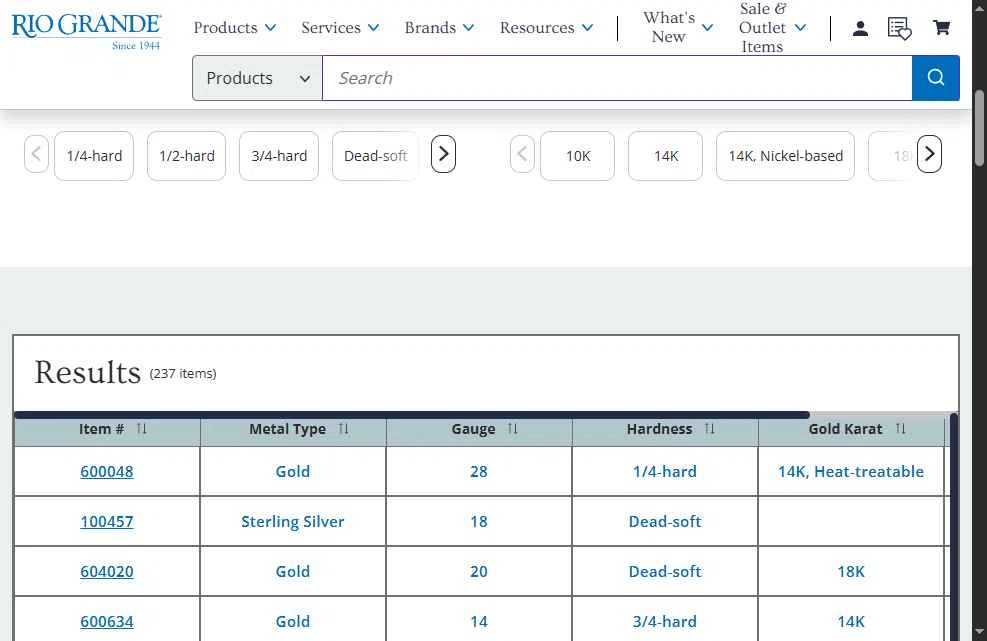Screen dimensions: 987x641
Task: Click the magnifier search button
Action: click(x=936, y=78)
